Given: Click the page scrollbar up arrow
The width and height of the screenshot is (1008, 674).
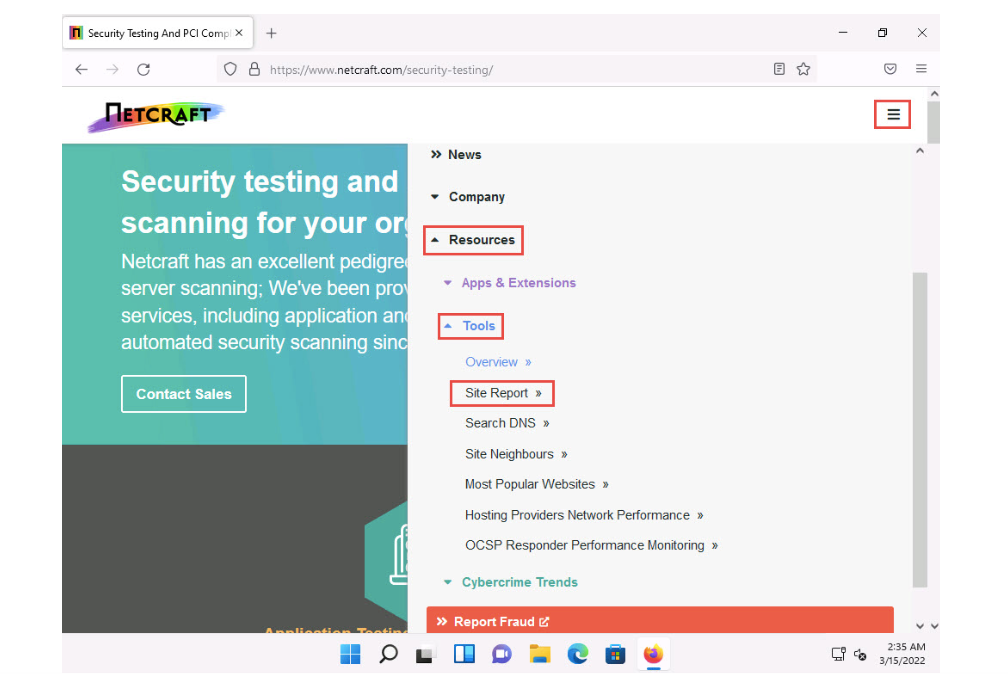Looking at the screenshot, I should pos(934,94).
